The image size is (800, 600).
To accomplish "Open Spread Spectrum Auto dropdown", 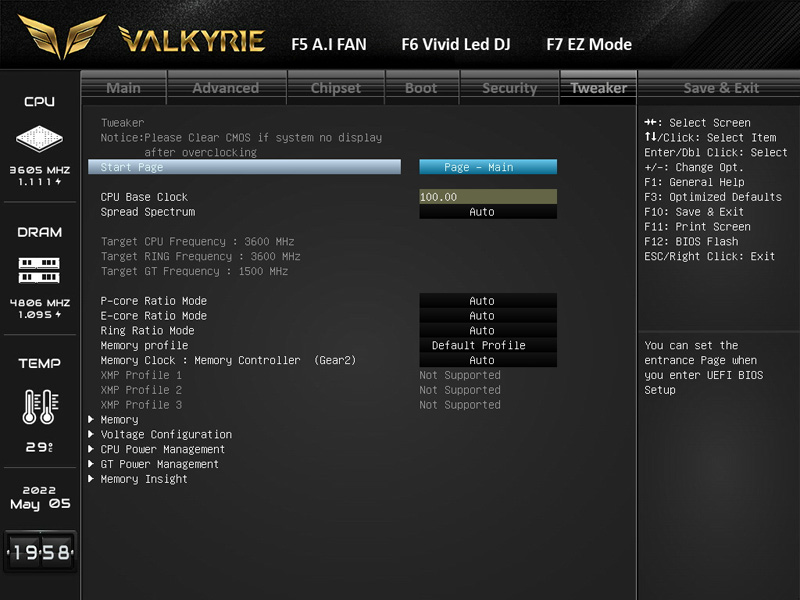I will (488, 212).
